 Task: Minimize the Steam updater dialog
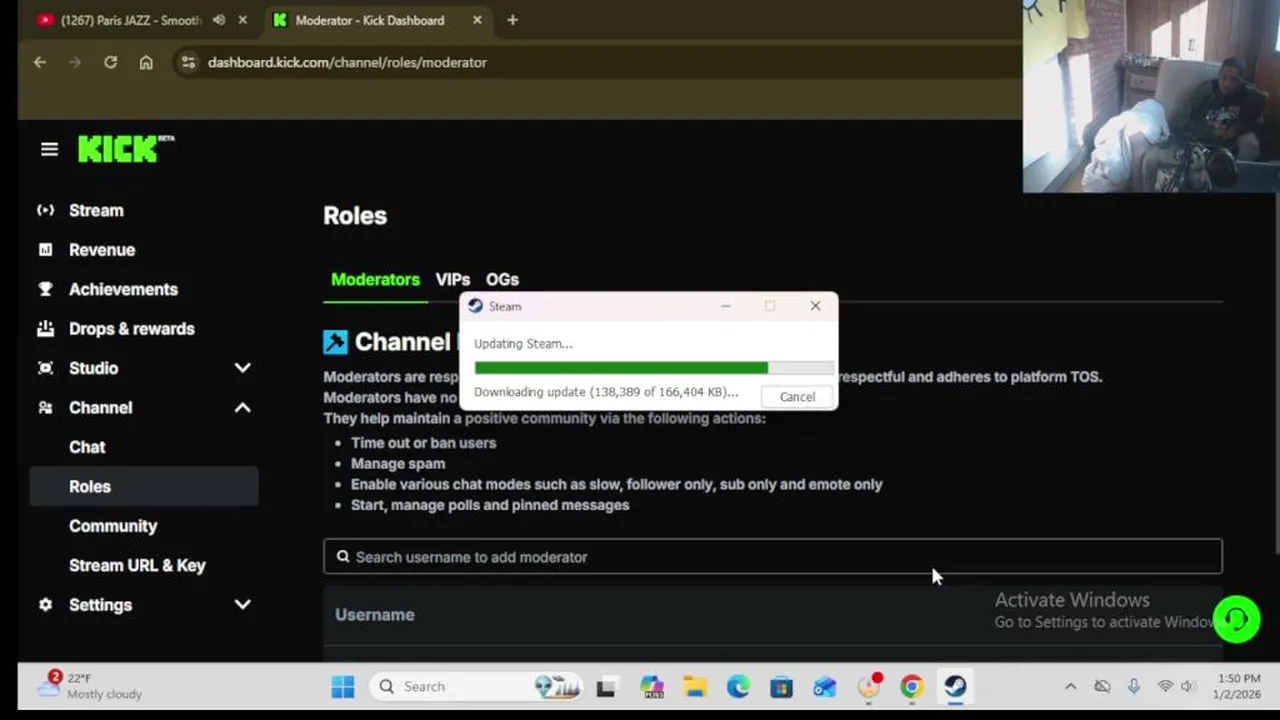point(726,306)
